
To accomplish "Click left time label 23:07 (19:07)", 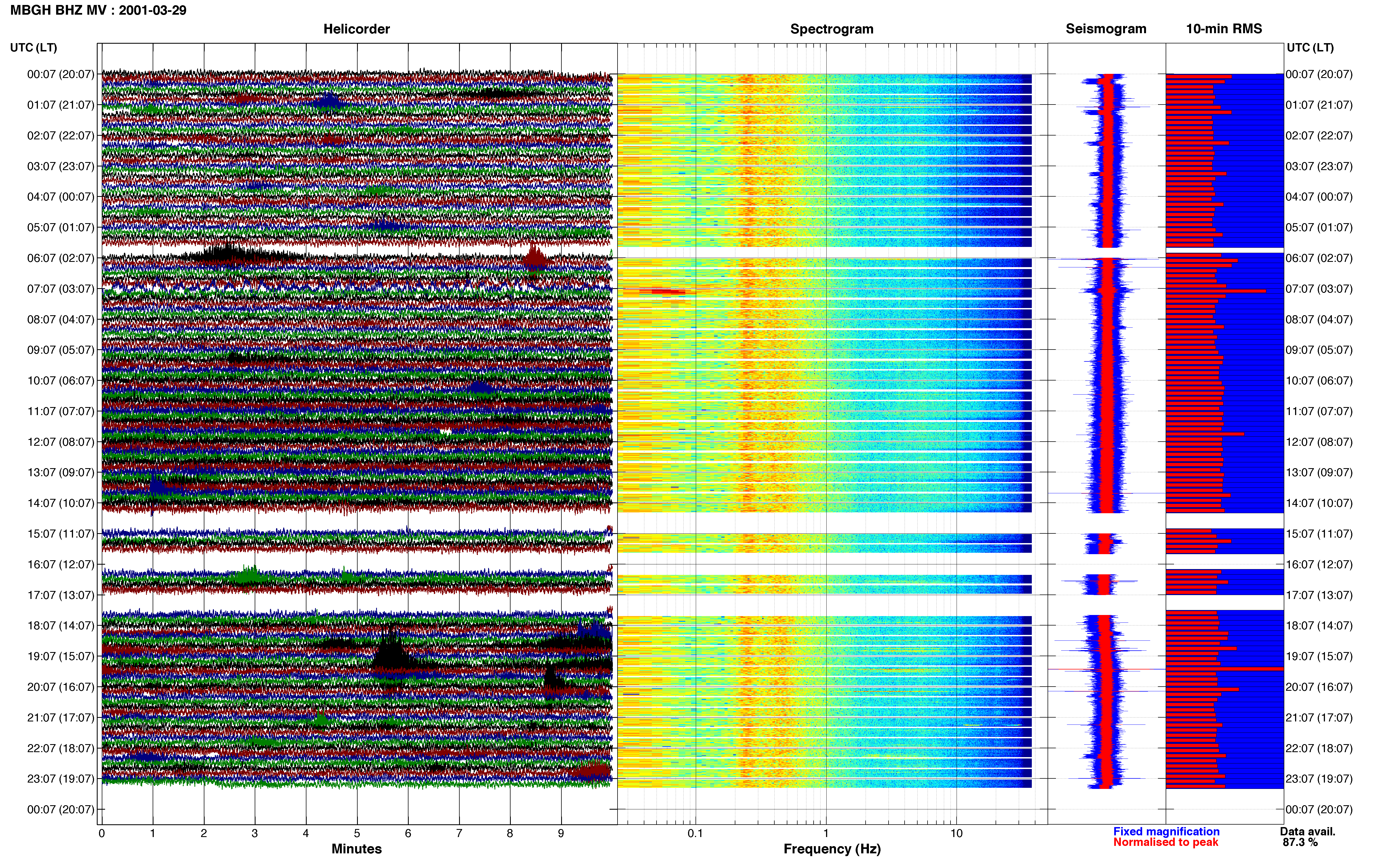I will 61,779.
